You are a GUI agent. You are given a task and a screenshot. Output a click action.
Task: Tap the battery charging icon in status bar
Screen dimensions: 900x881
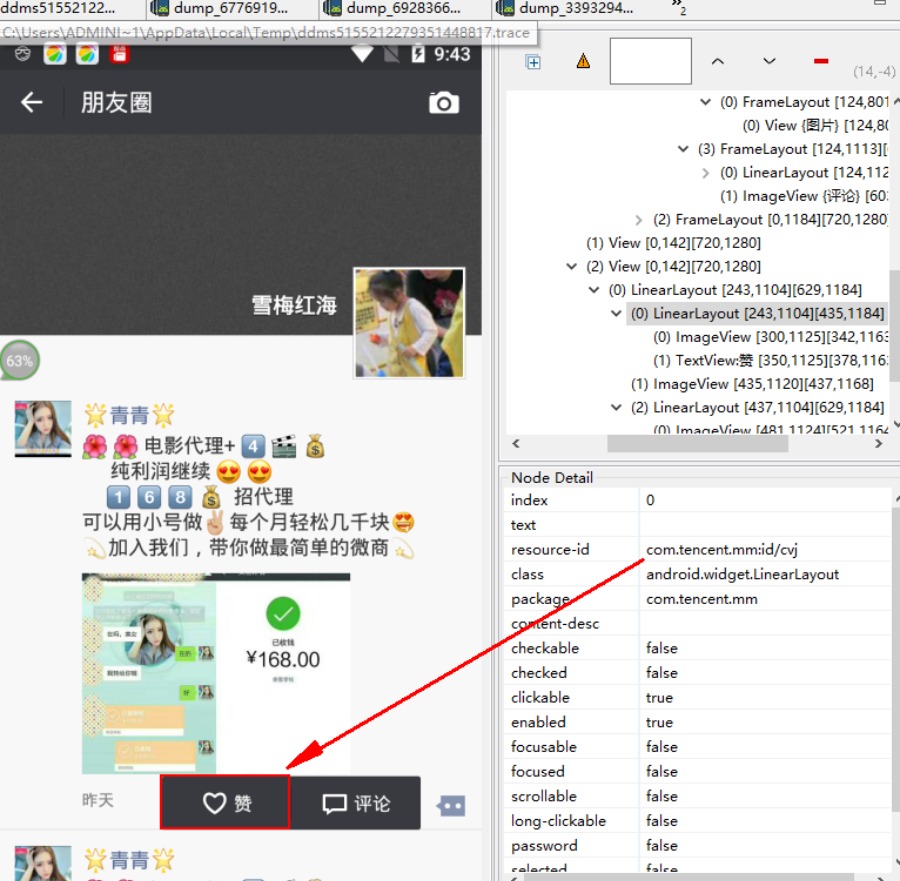coord(418,54)
